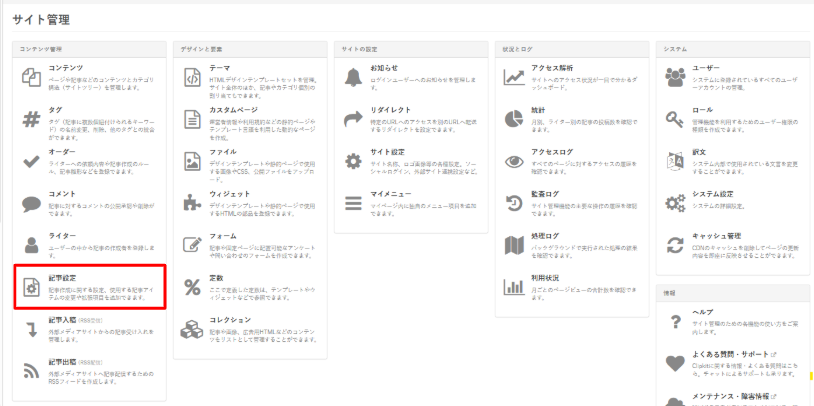This screenshot has width=814, height=406.
Task: Click the よくある質問・サポート heart icon
Action: [x=675, y=364]
